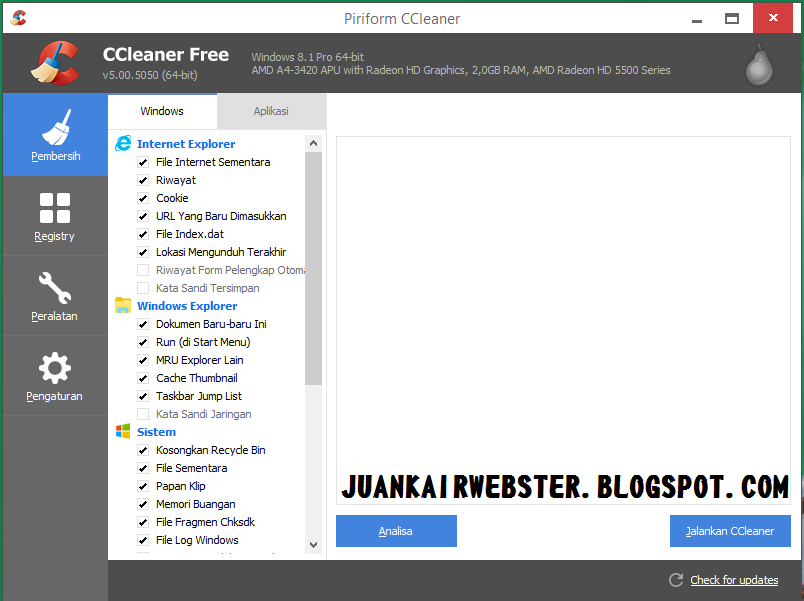Screen dimensions: 804x601
Task: Select the Sistem heading
Action: pos(156,432)
